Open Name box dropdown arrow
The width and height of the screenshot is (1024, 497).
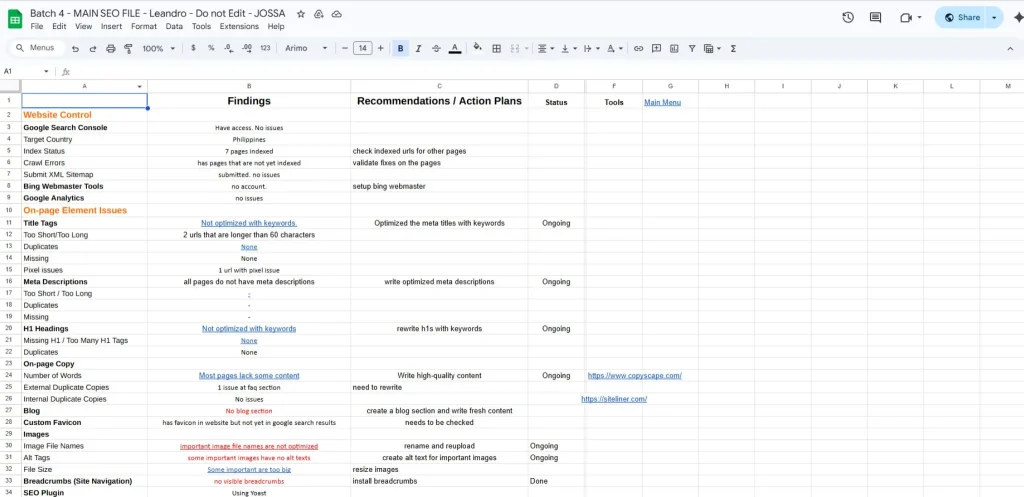click(46, 71)
